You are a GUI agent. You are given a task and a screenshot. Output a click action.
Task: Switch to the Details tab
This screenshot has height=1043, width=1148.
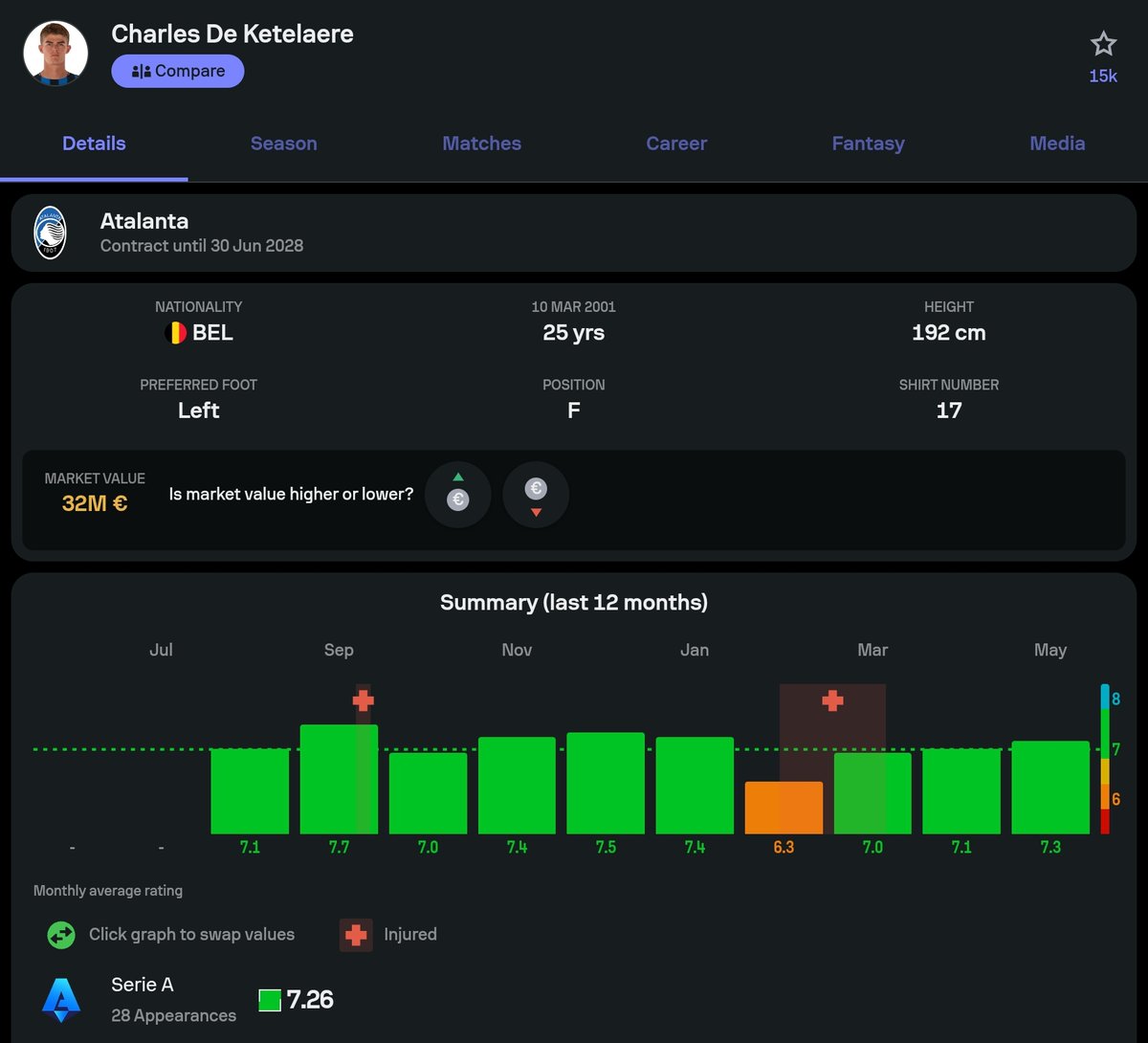coord(94,144)
